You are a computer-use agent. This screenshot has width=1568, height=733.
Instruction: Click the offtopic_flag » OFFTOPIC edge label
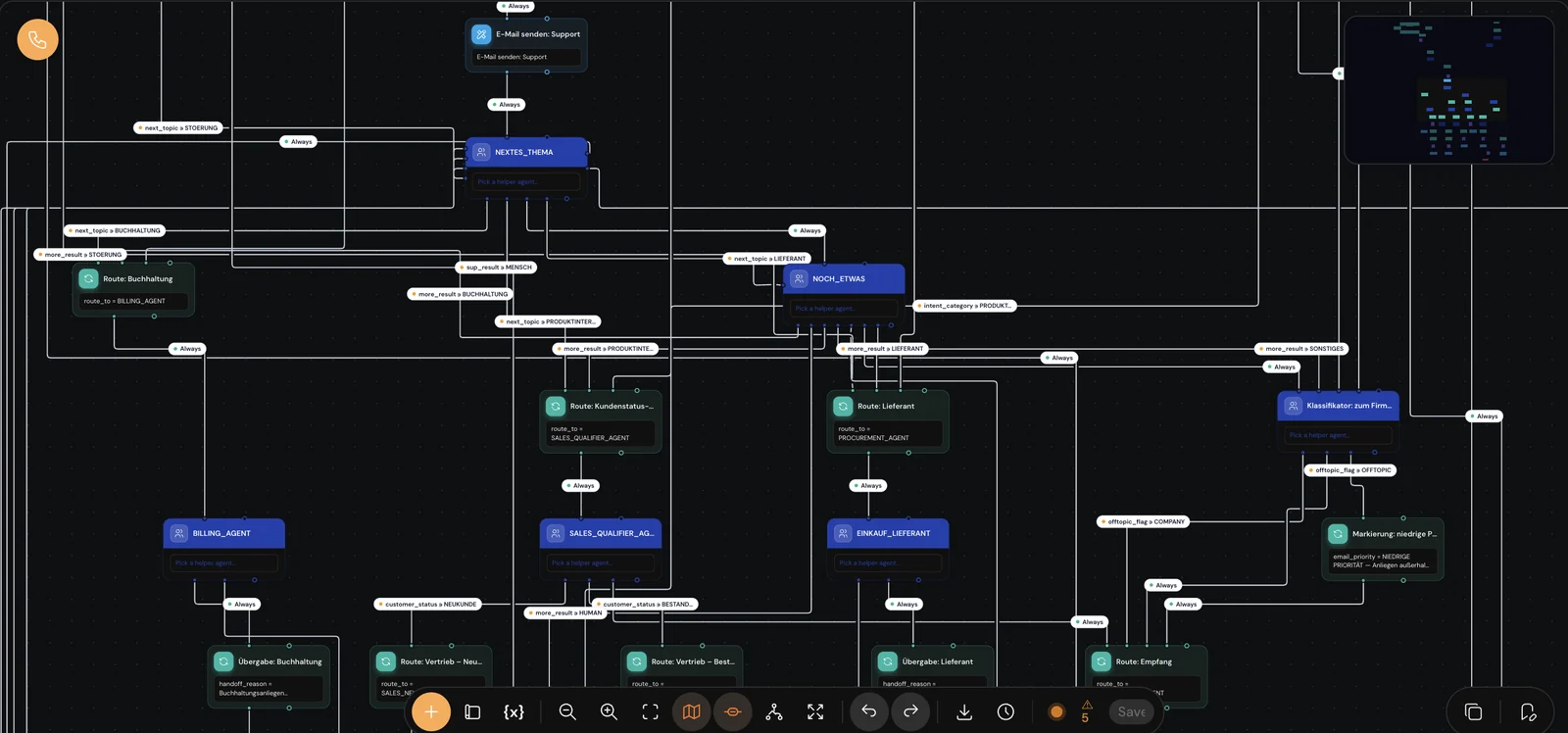(1350, 470)
